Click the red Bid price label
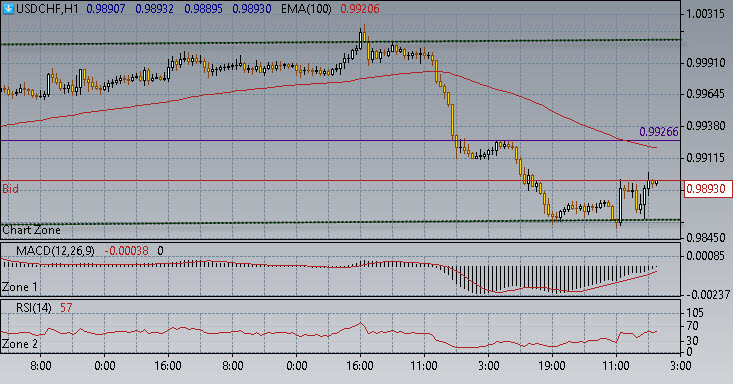This screenshot has height=384, width=733. click(x=10, y=189)
